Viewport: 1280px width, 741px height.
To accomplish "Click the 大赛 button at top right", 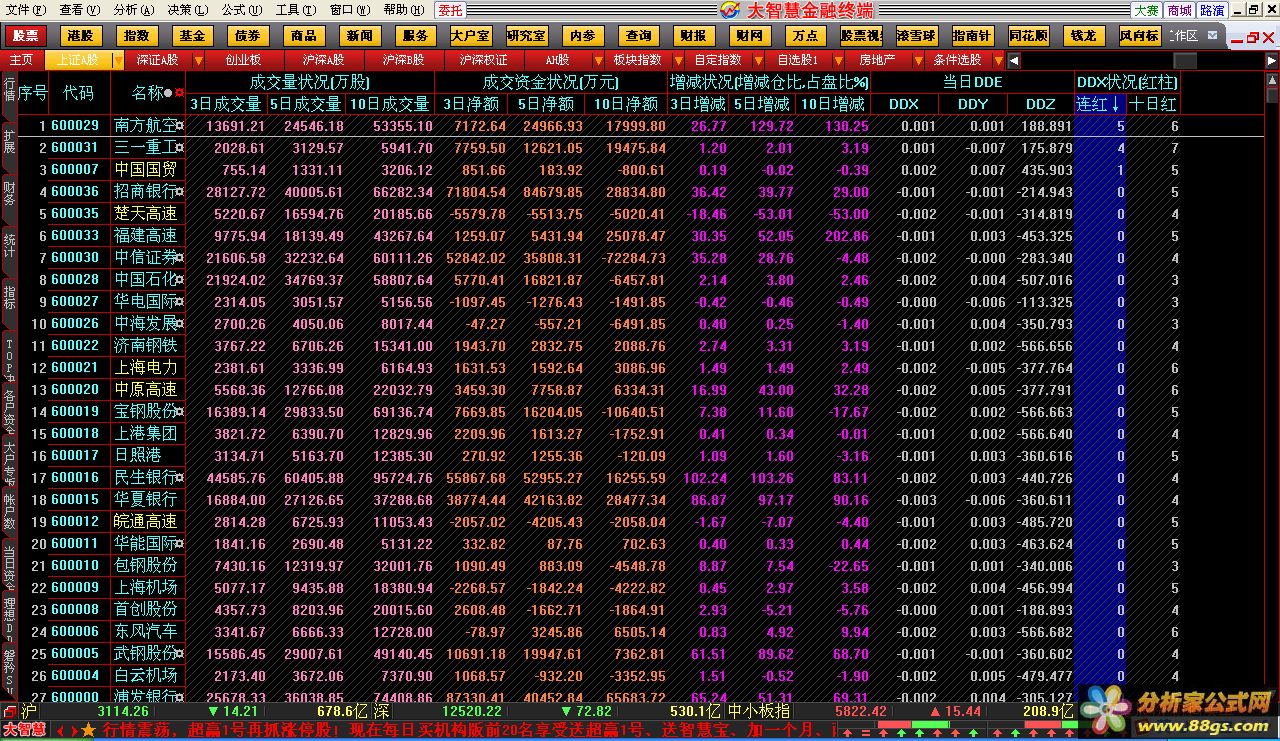I will [x=1147, y=10].
